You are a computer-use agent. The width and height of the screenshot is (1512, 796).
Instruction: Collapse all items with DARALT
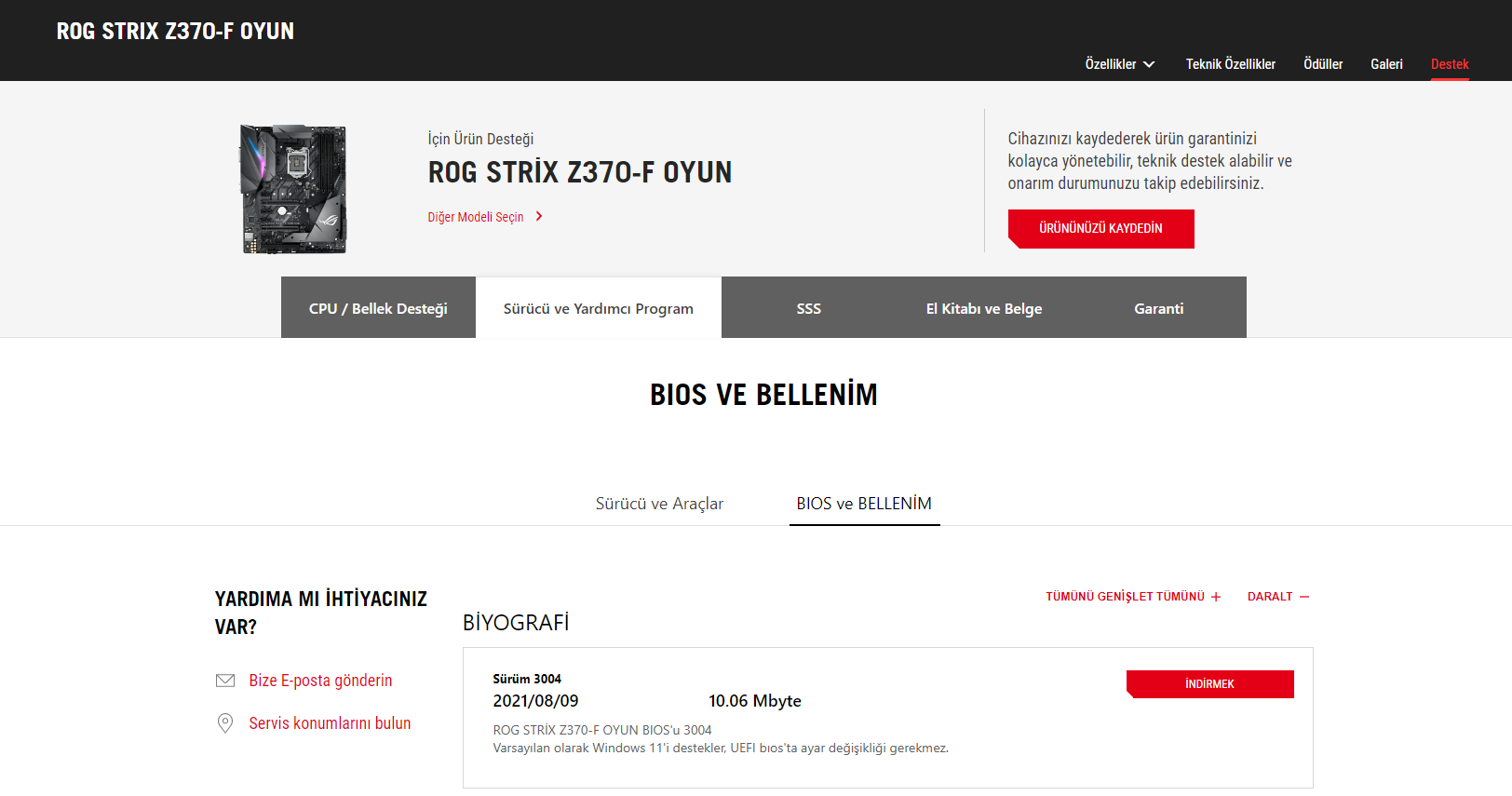[x=1270, y=597]
